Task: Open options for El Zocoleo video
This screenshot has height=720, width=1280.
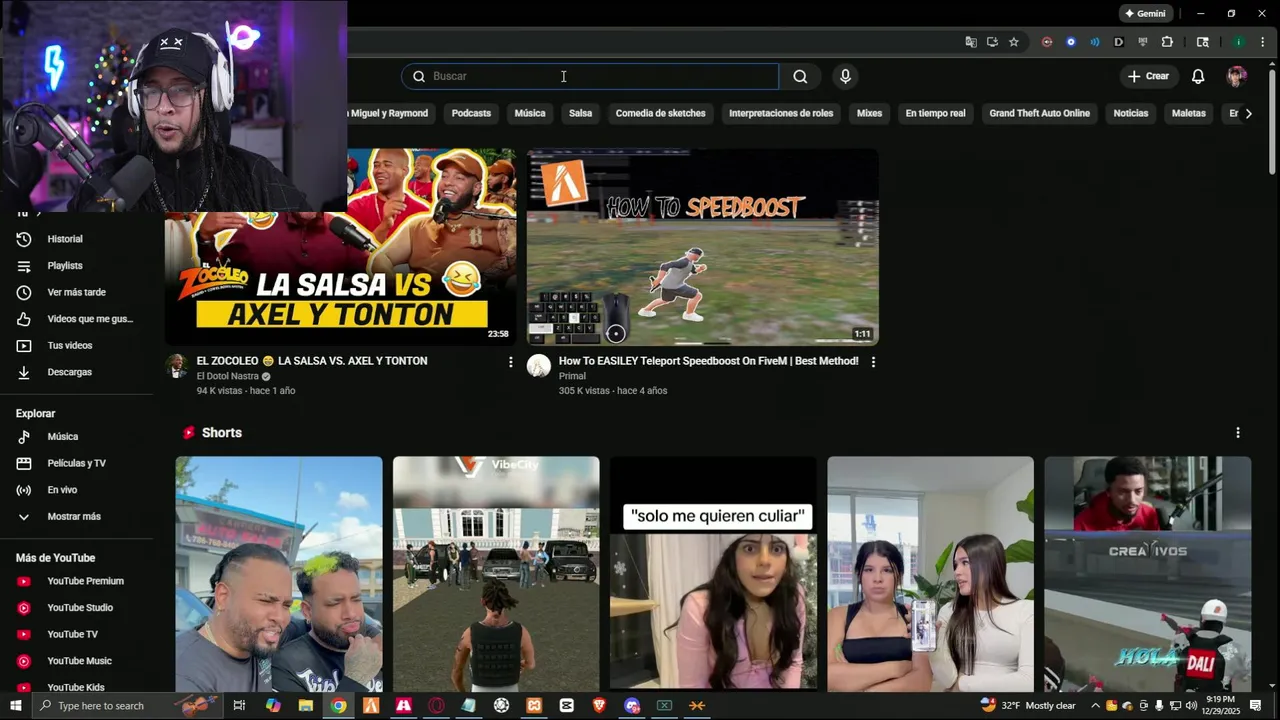Action: 510,362
